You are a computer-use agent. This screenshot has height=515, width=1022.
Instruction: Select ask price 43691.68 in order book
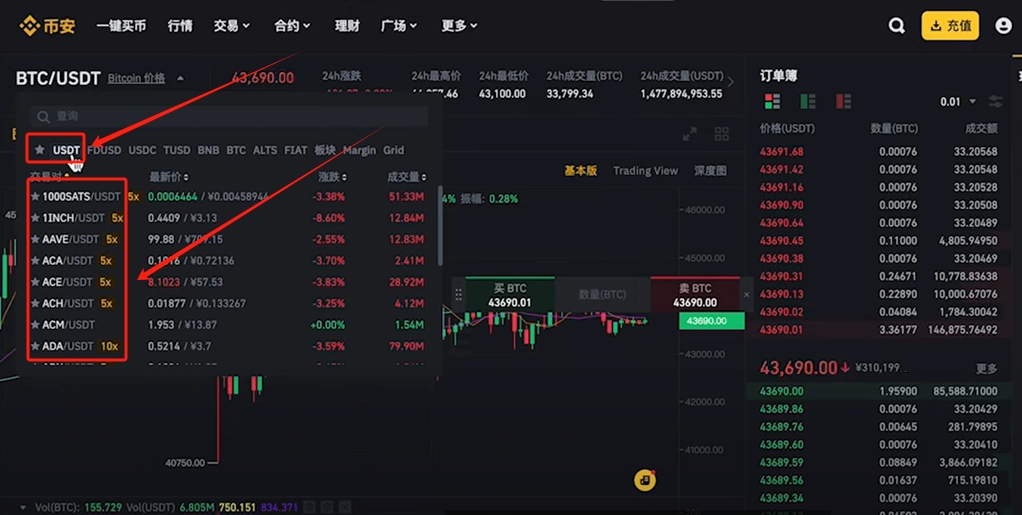[781, 151]
